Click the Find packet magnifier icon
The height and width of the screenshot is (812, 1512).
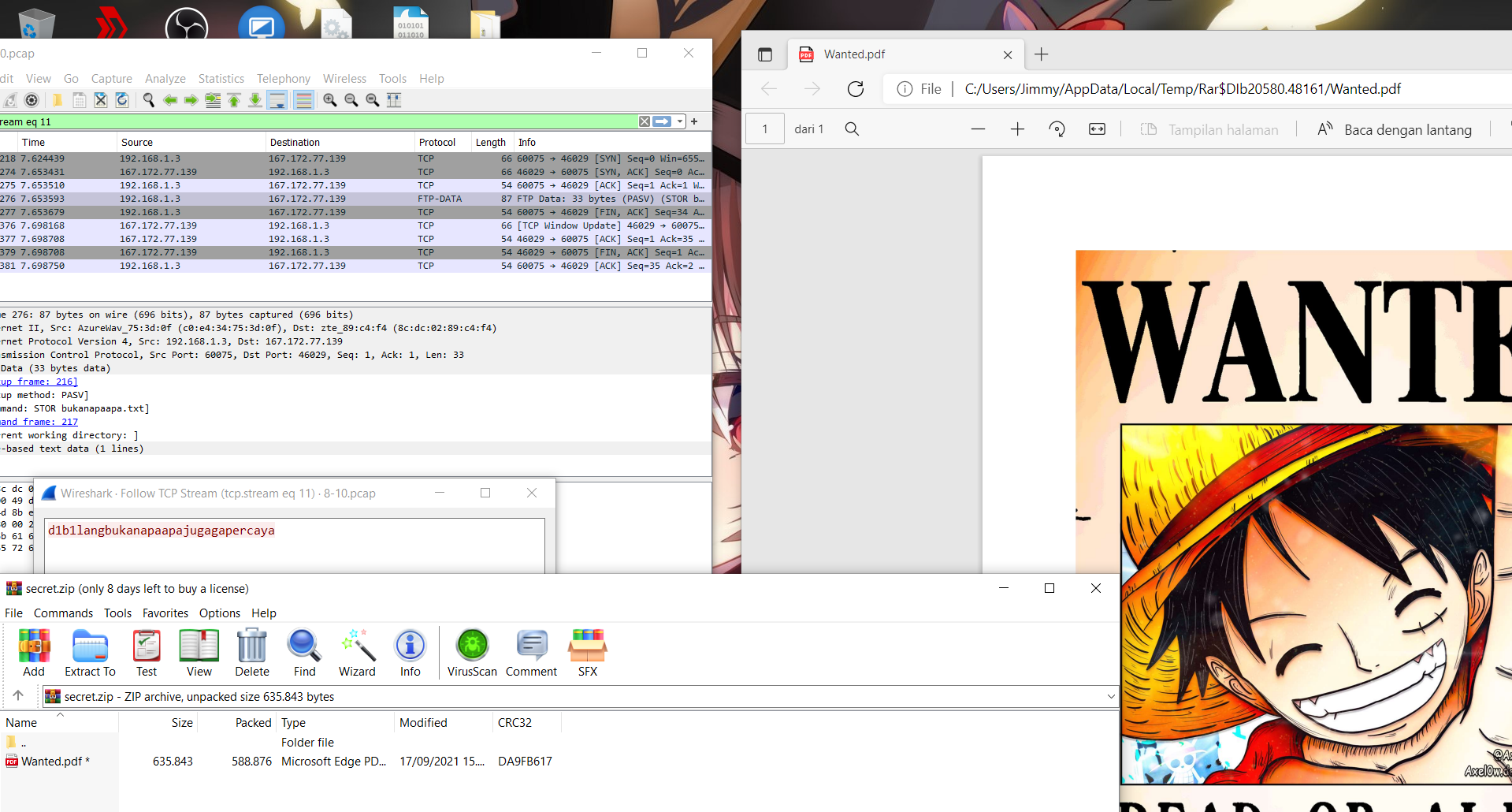pos(148,100)
